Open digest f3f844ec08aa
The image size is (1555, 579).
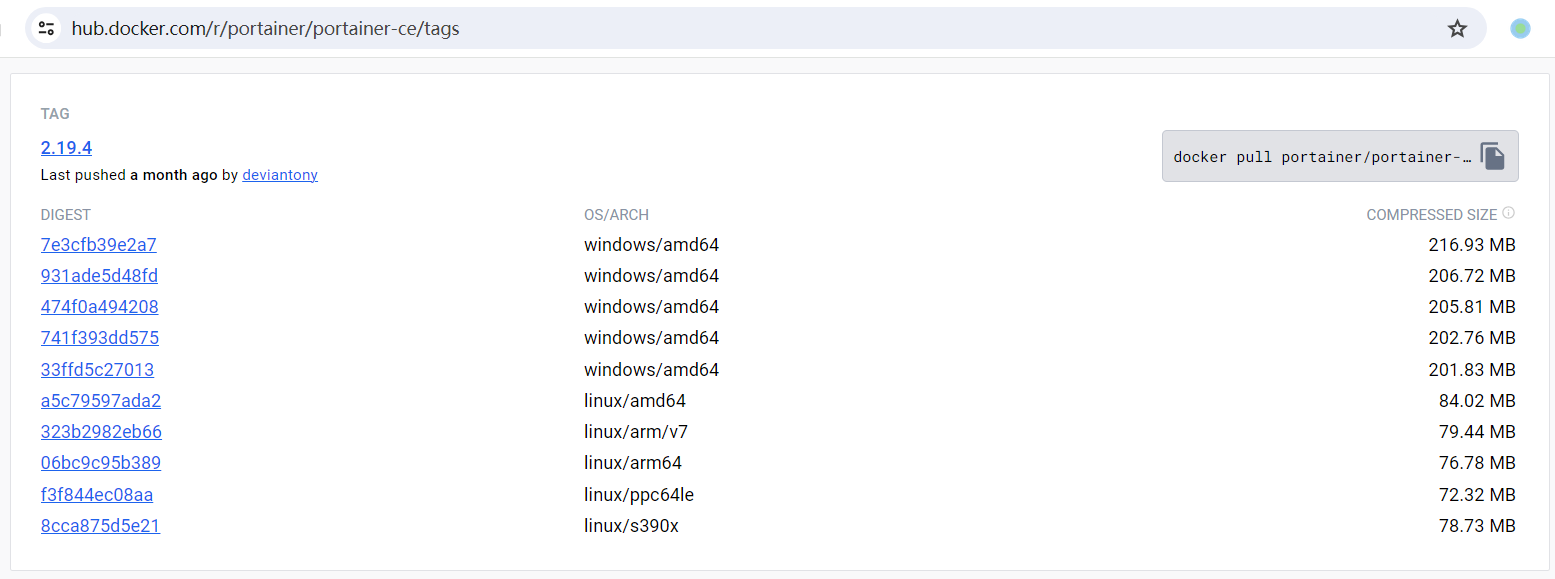coord(96,494)
